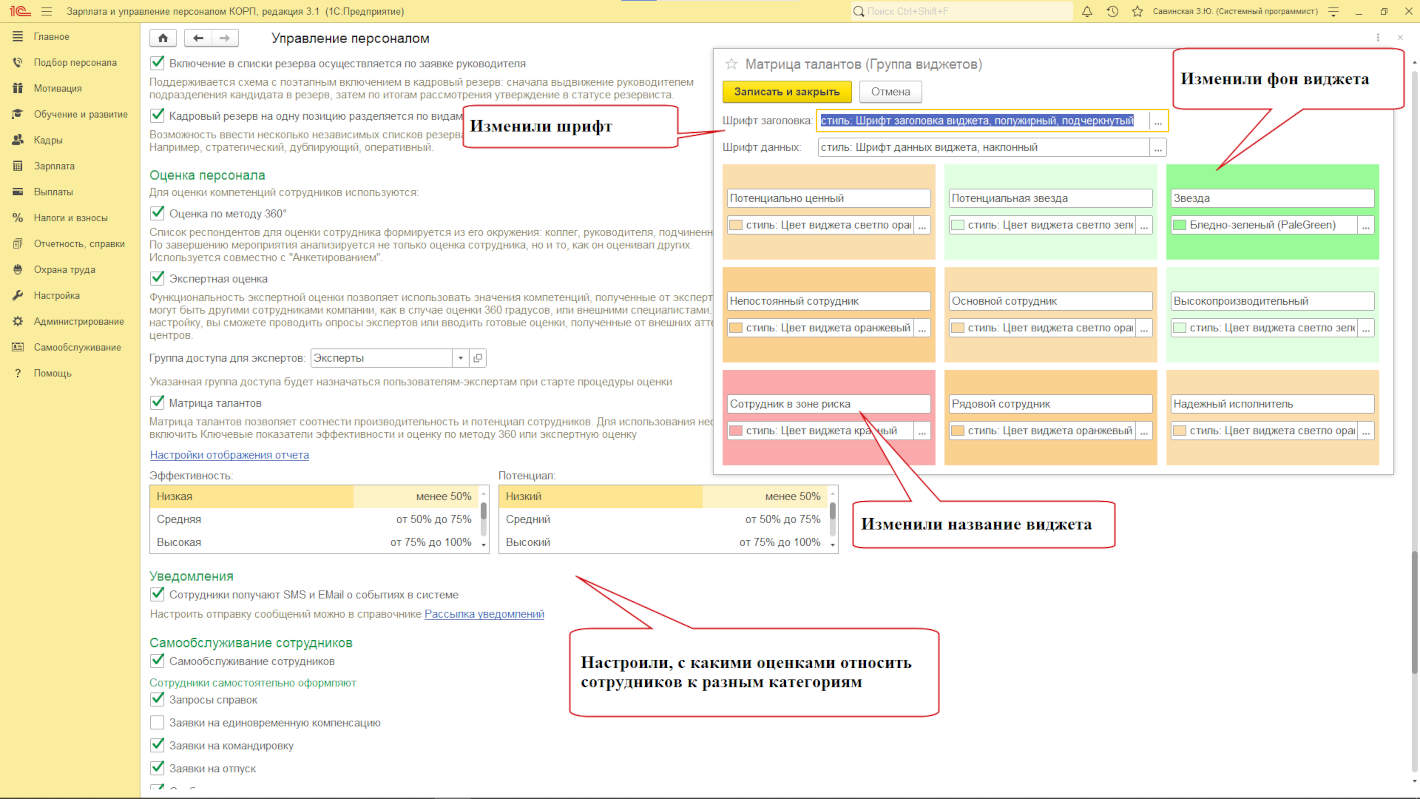Expand the Группа доступа для экспертов dropdown
Viewport: 1420px width, 799px height.
coord(460,358)
